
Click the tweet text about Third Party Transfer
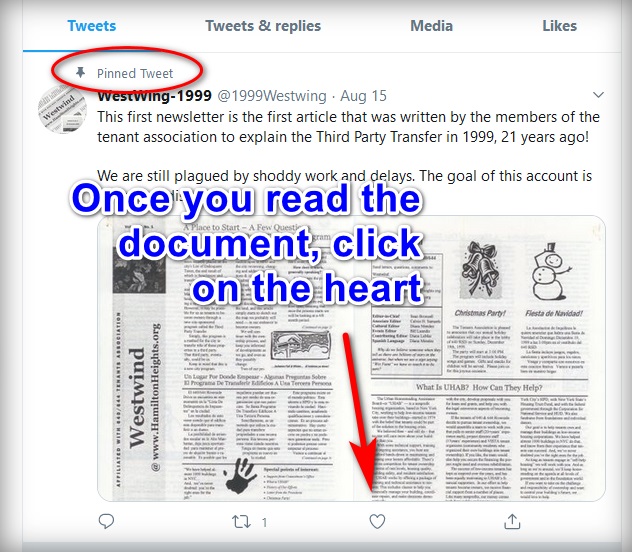click(348, 127)
